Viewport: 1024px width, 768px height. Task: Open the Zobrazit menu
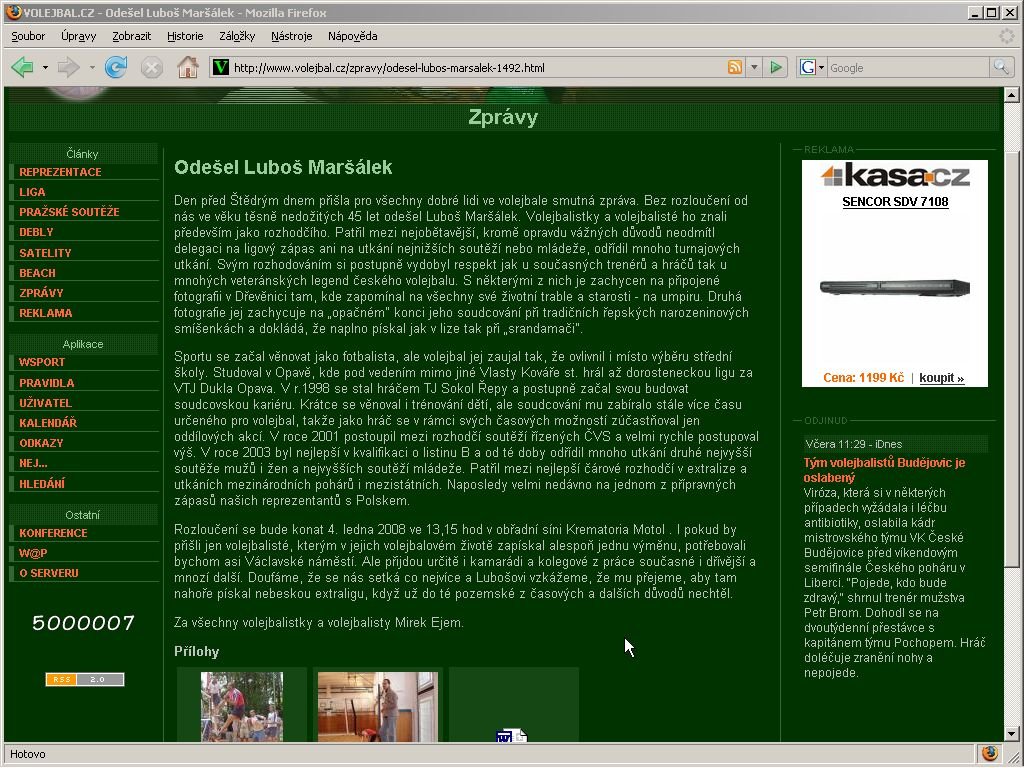pyautogui.click(x=131, y=36)
